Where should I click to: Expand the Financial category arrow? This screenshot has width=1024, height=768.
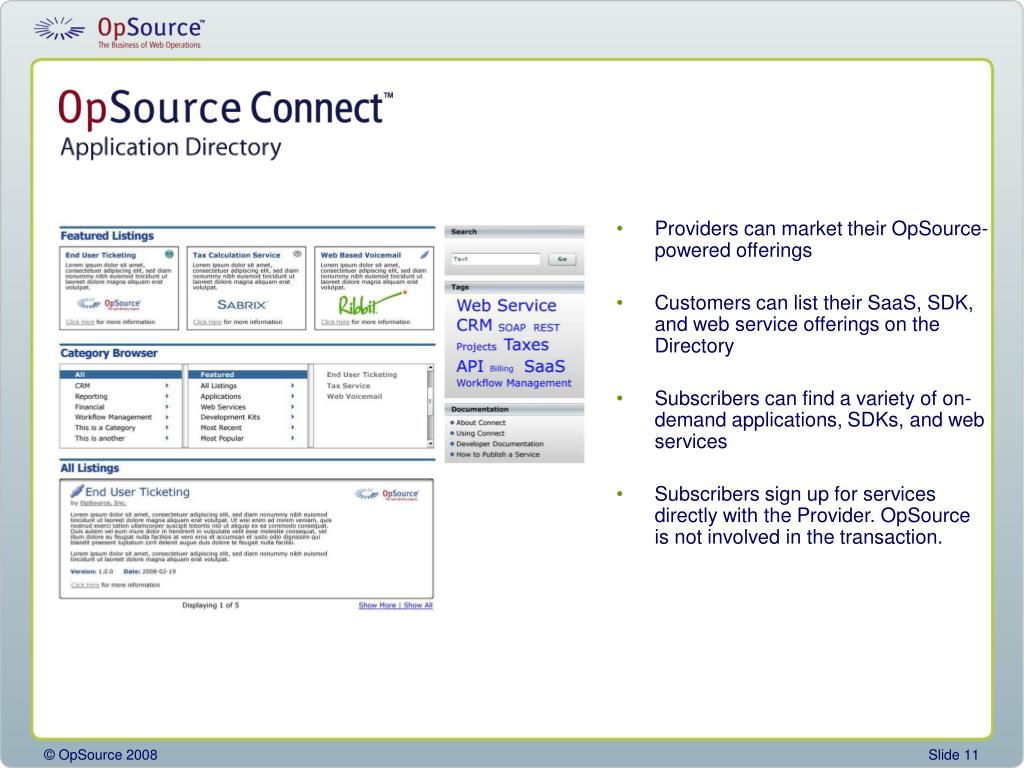pos(167,407)
